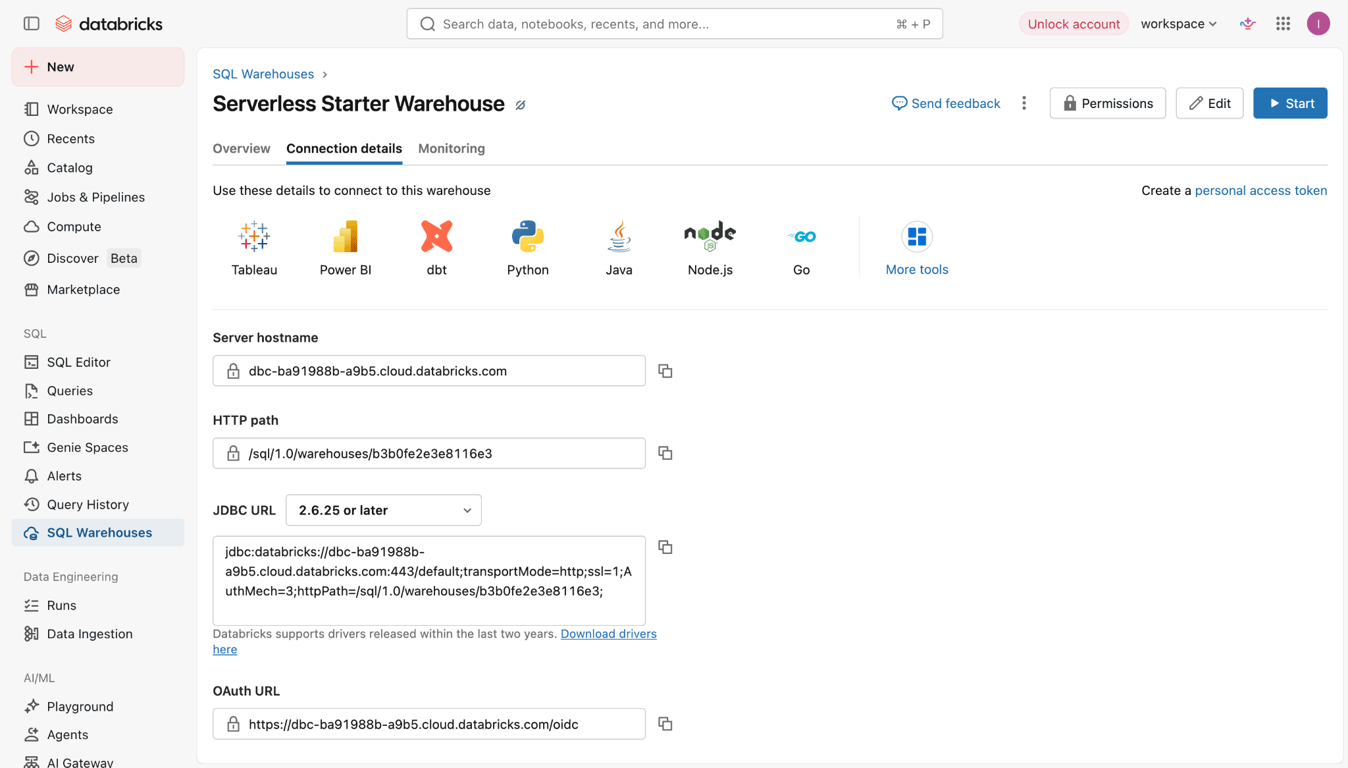
Task: Open the Databricks home logo
Action: [108, 23]
